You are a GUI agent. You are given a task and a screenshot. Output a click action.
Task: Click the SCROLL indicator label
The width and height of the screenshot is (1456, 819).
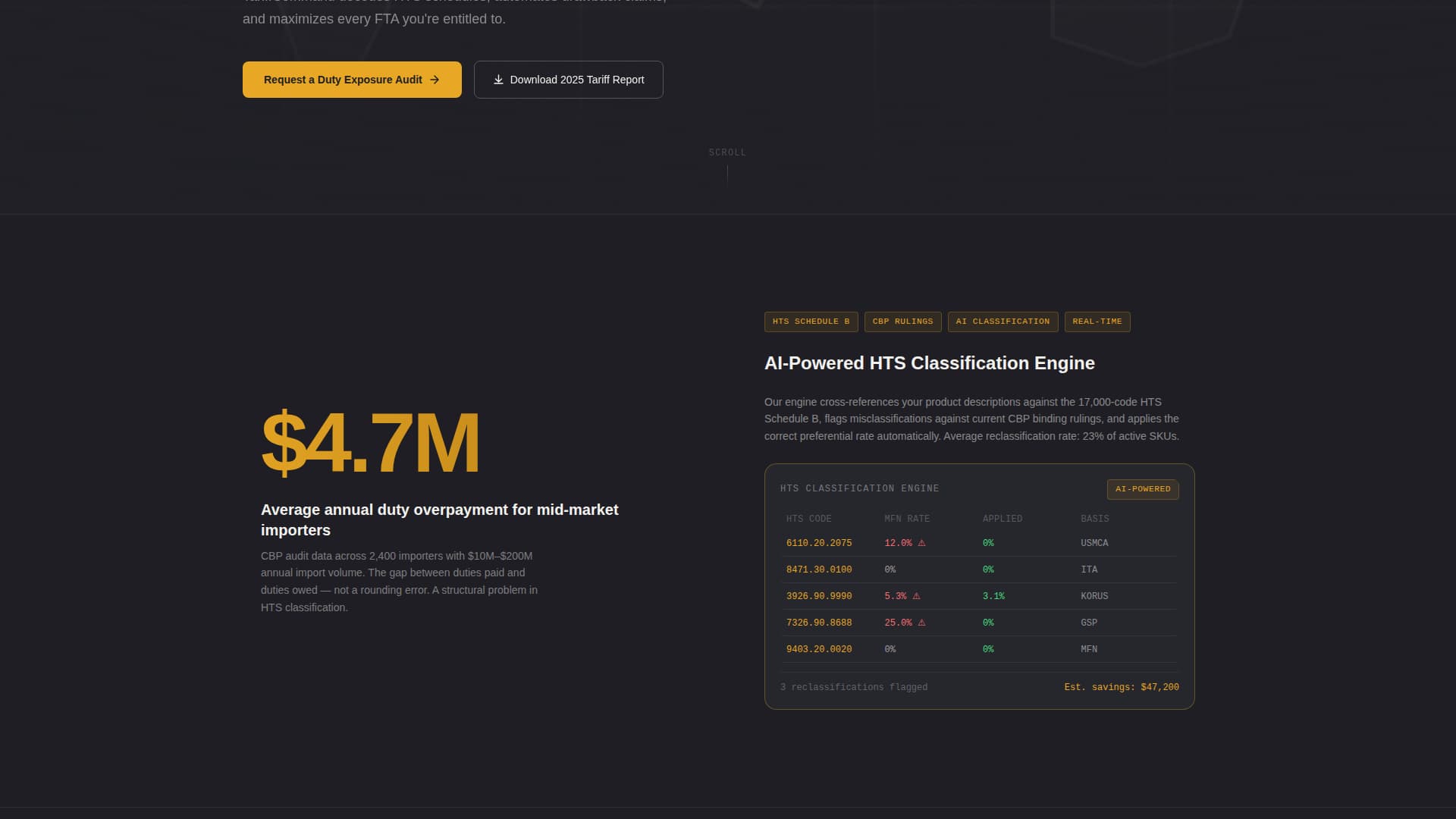click(x=727, y=152)
